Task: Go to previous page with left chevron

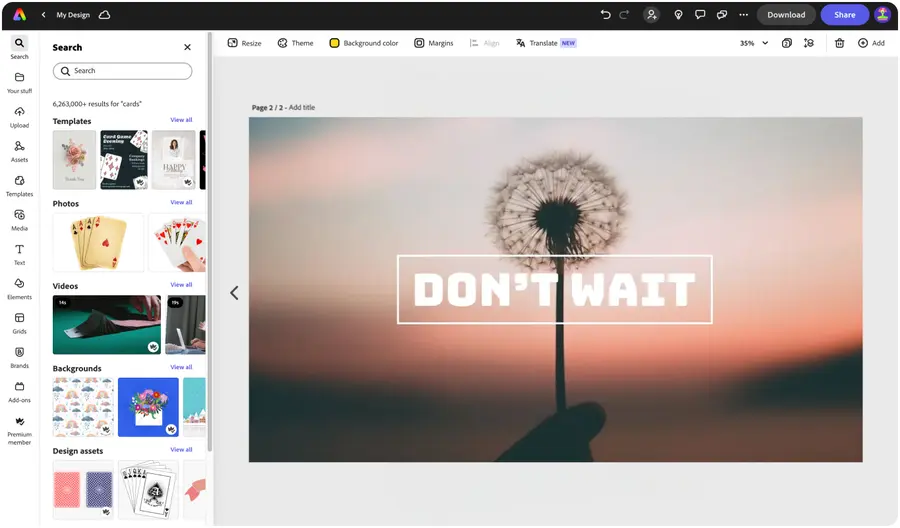Action: click(234, 293)
